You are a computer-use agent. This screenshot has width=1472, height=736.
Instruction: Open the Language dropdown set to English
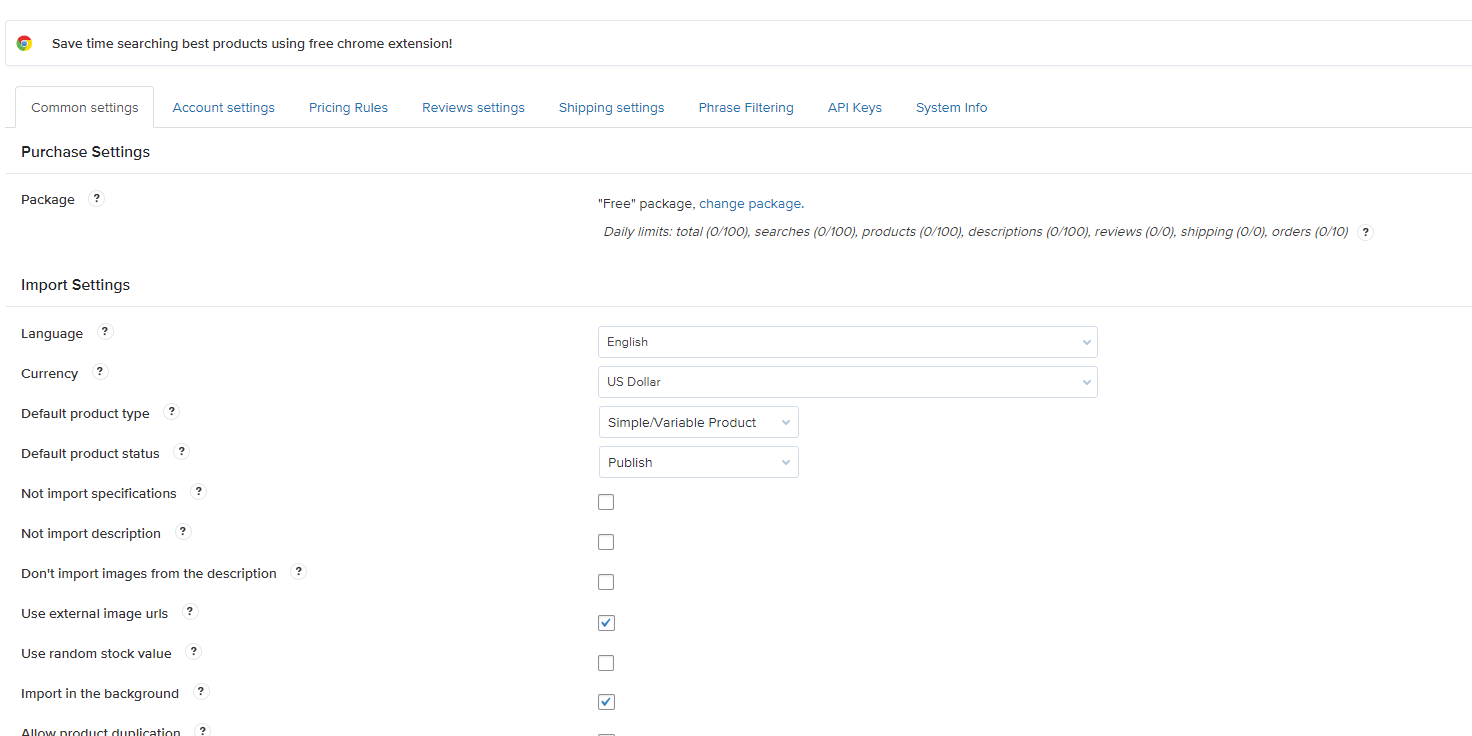(x=848, y=342)
